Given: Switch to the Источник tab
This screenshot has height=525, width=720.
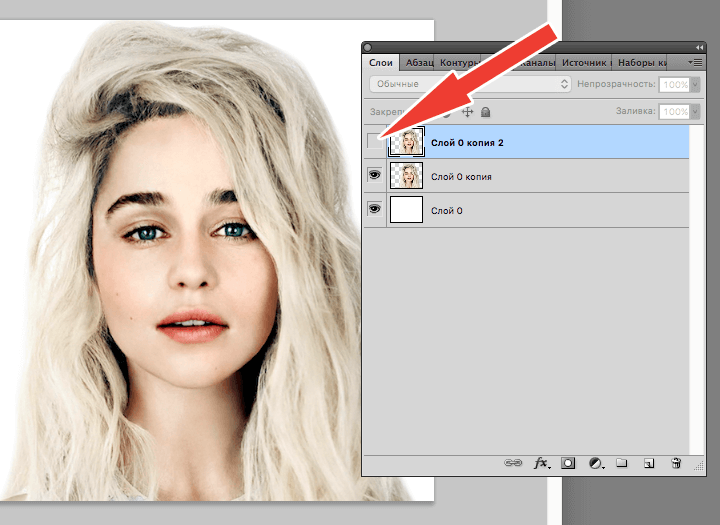Looking at the screenshot, I should pyautogui.click(x=585, y=62).
